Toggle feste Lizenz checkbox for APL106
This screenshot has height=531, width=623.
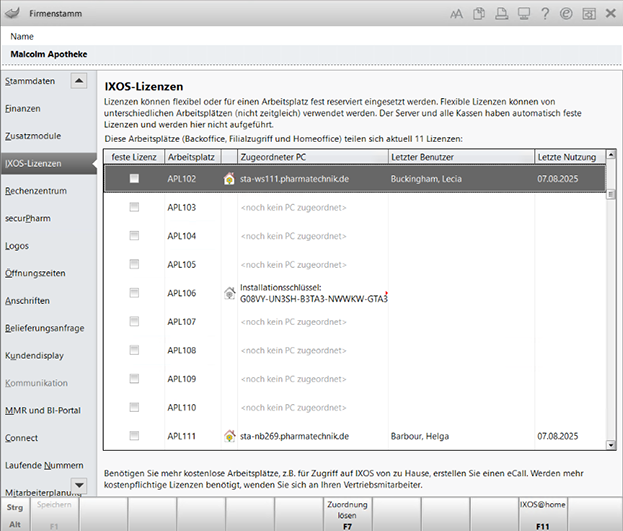134,293
